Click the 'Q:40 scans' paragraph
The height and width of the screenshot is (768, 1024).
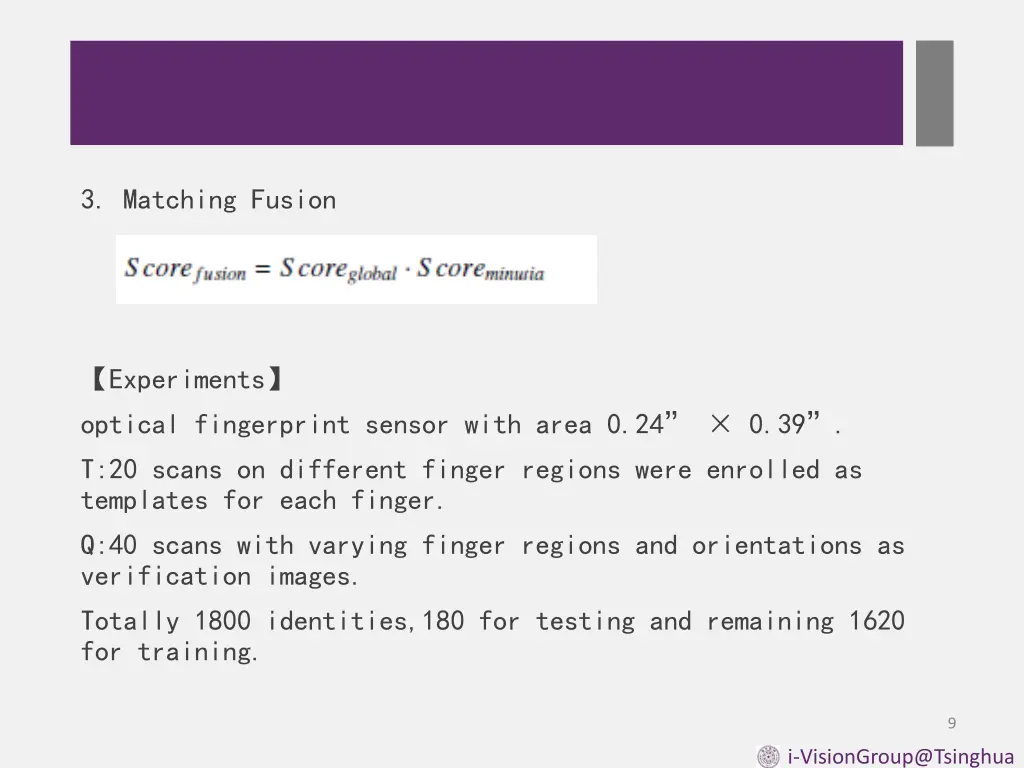492,561
